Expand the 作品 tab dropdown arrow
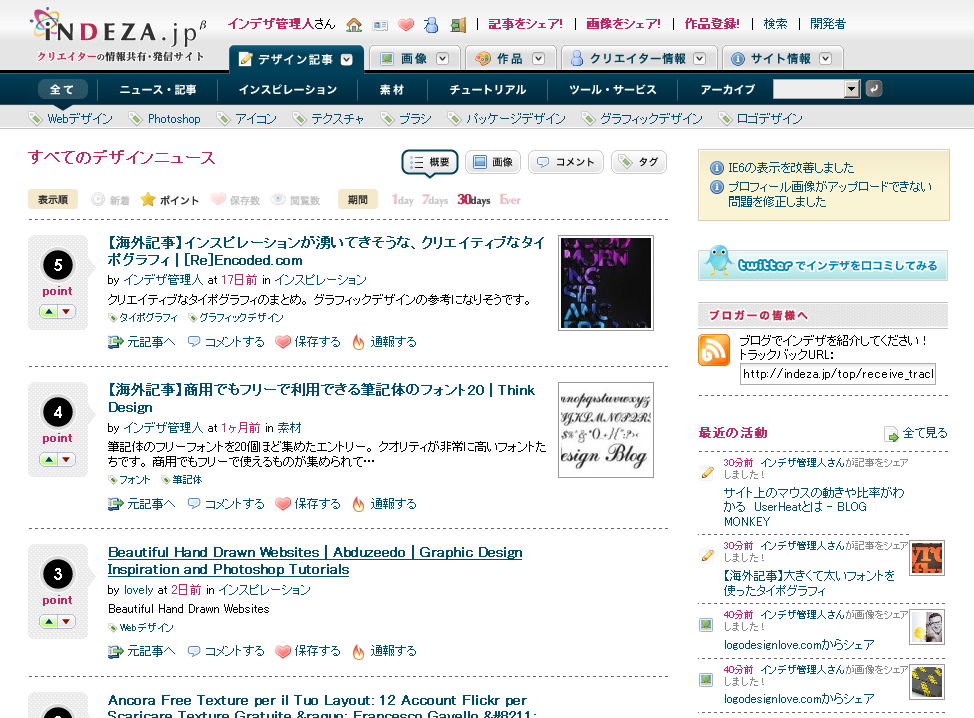974x718 pixels. (539, 58)
